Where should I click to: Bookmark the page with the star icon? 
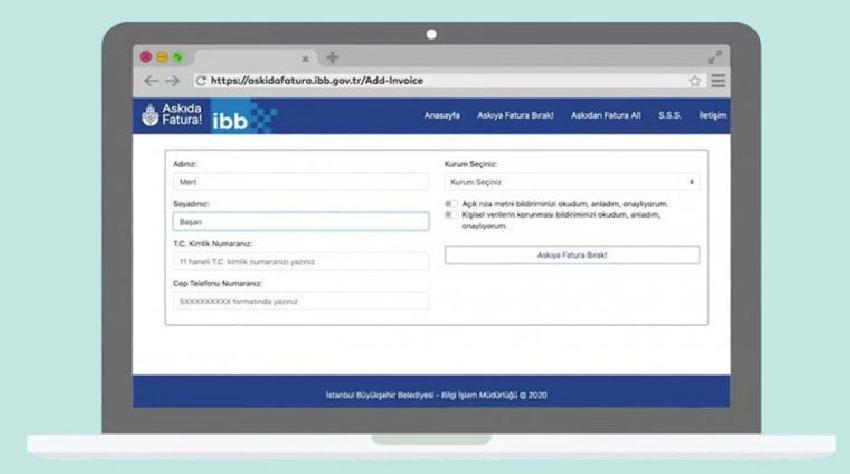[x=694, y=81]
